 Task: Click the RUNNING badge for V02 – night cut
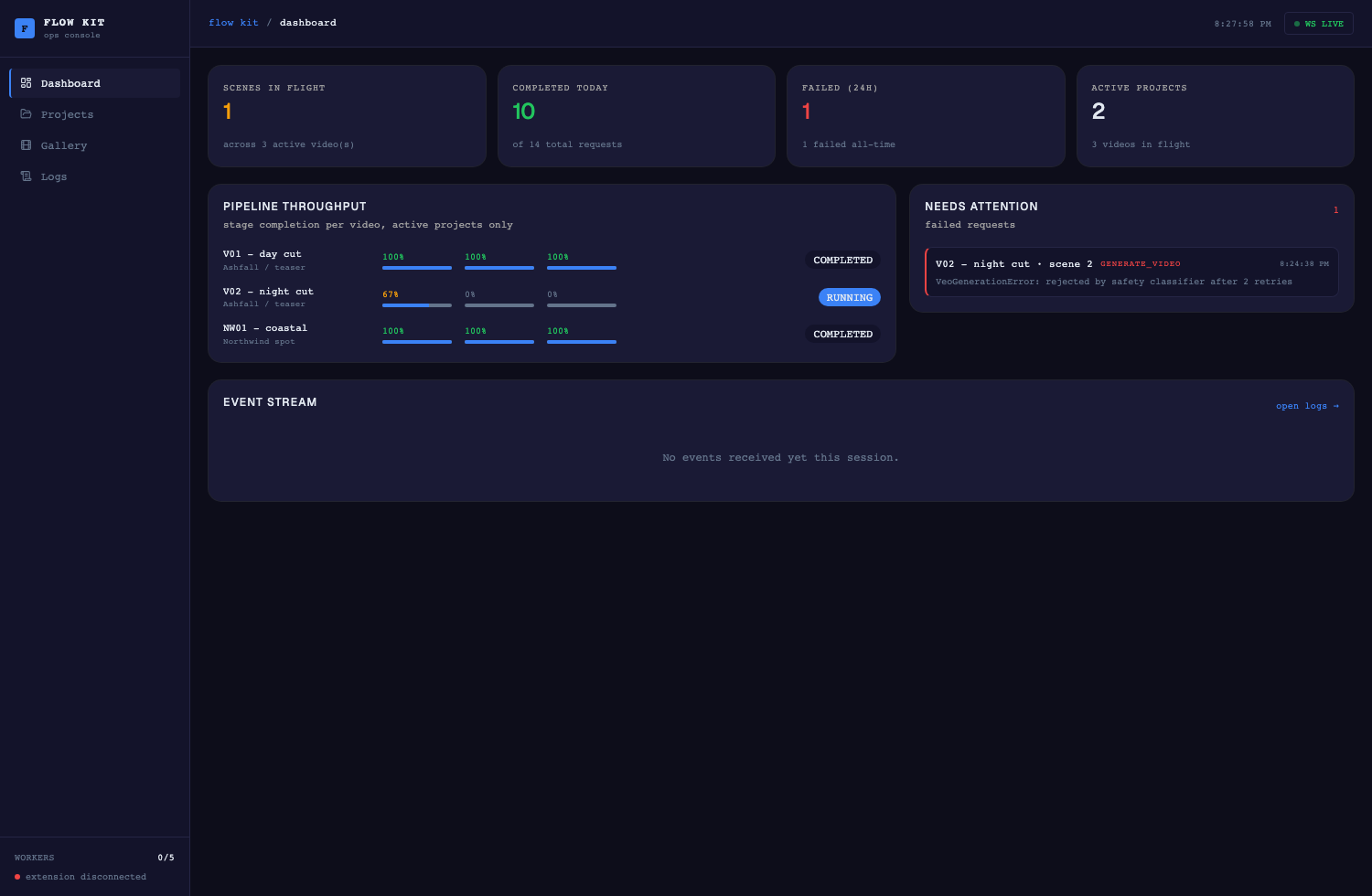pyautogui.click(x=849, y=297)
